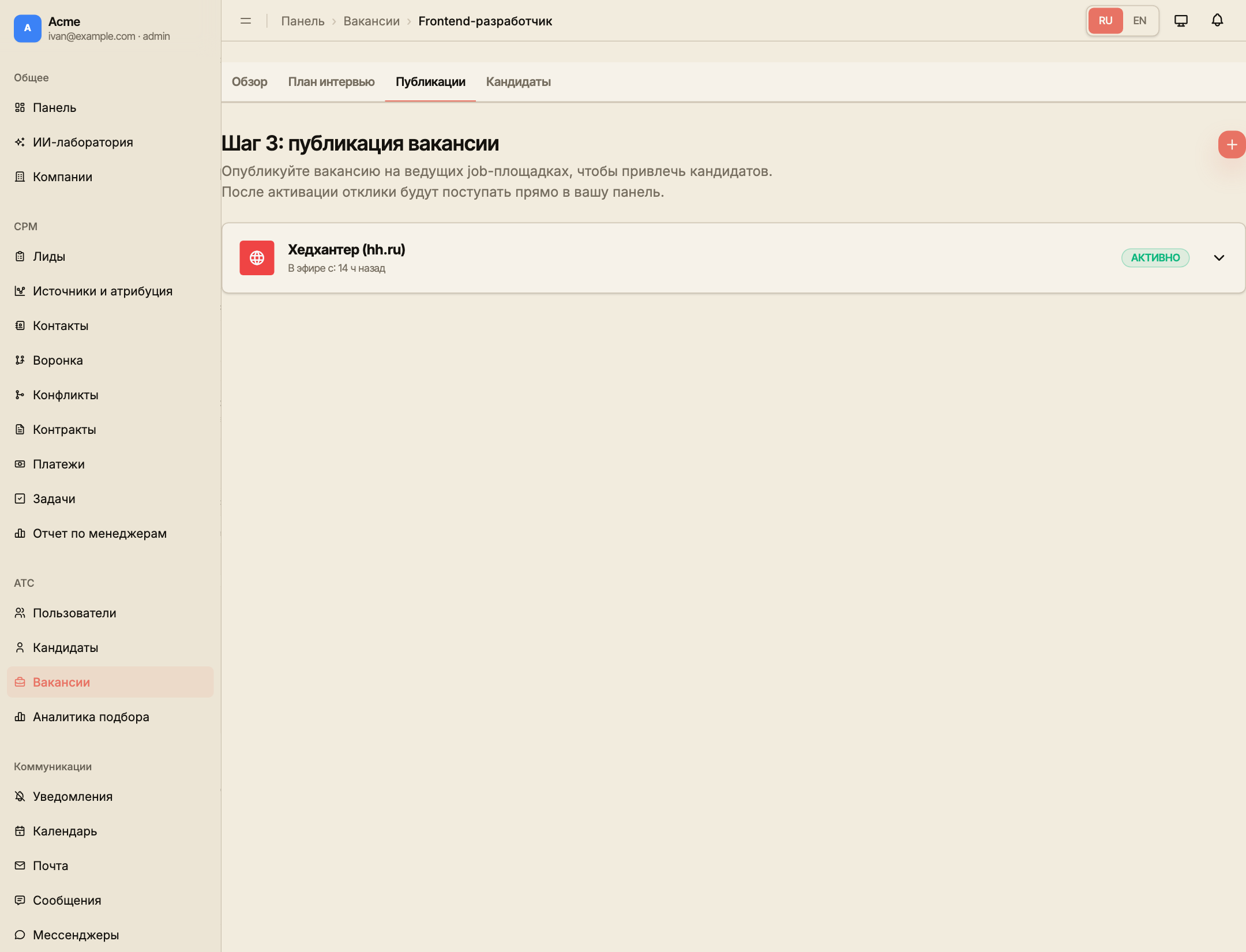Click the Задачи checkbox icon
The height and width of the screenshot is (952, 1246).
point(20,499)
